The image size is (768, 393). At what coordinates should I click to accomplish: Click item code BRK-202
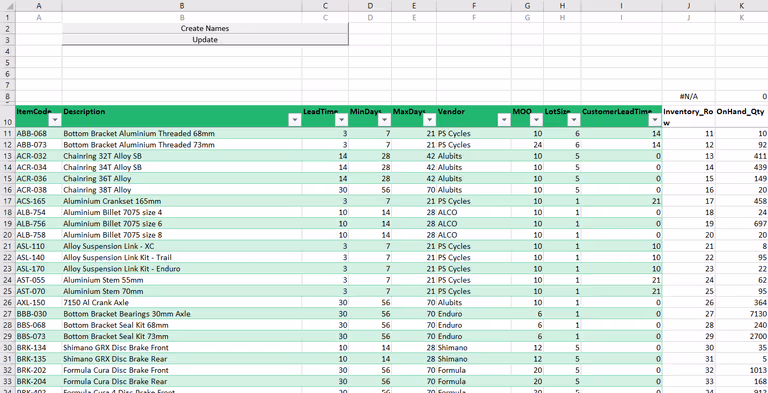click(x=39, y=370)
